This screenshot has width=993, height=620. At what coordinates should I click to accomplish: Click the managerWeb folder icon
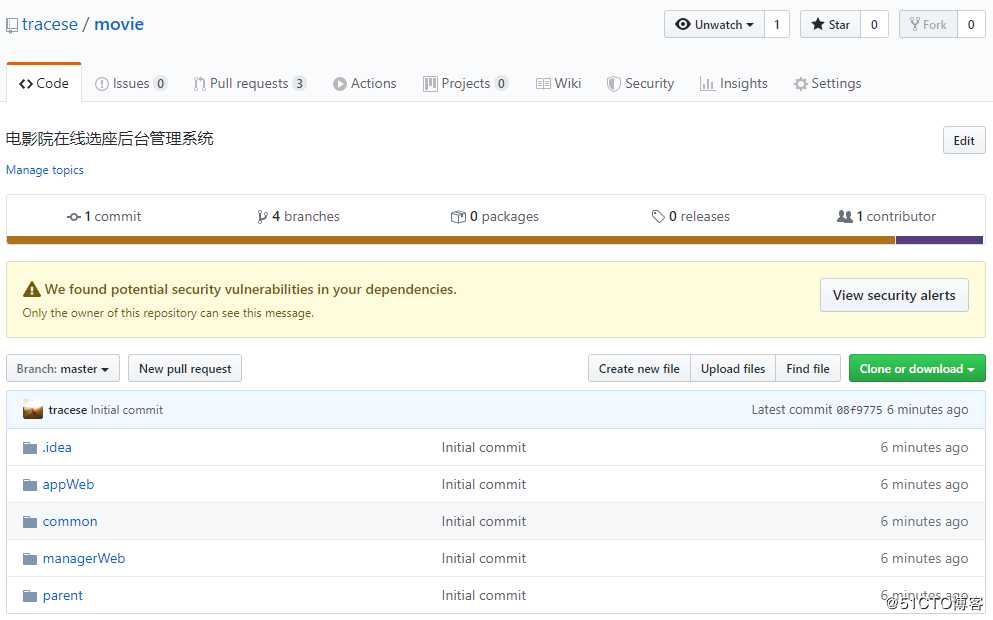coord(30,559)
